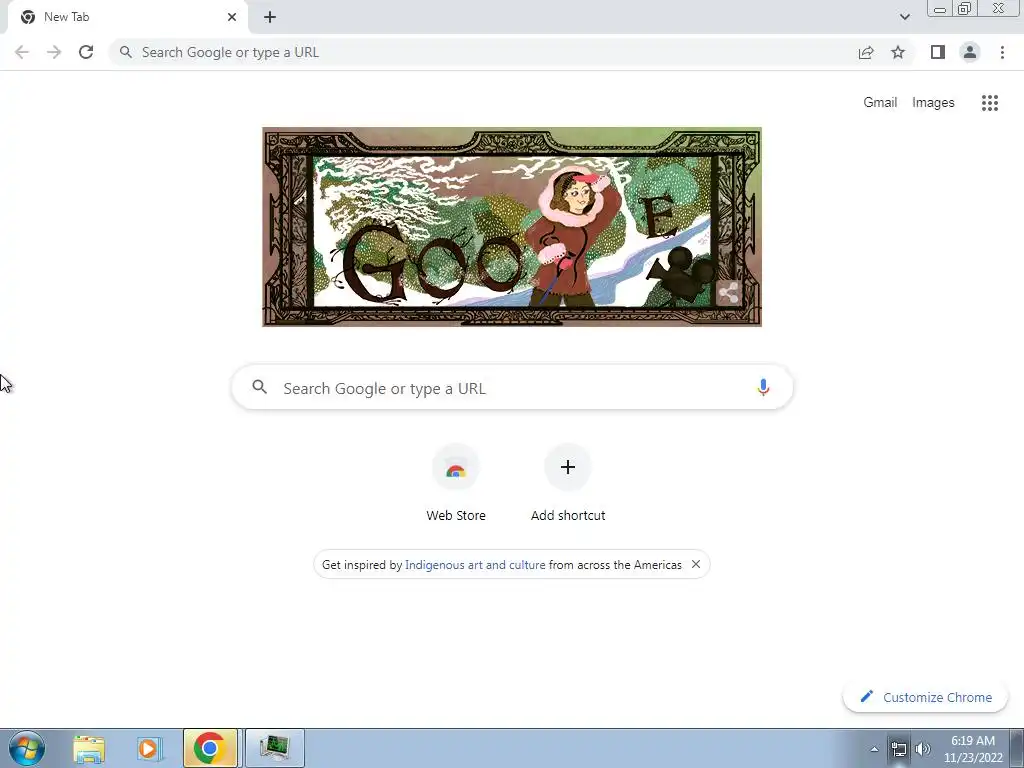Open the Chrome profile avatar

(x=970, y=52)
